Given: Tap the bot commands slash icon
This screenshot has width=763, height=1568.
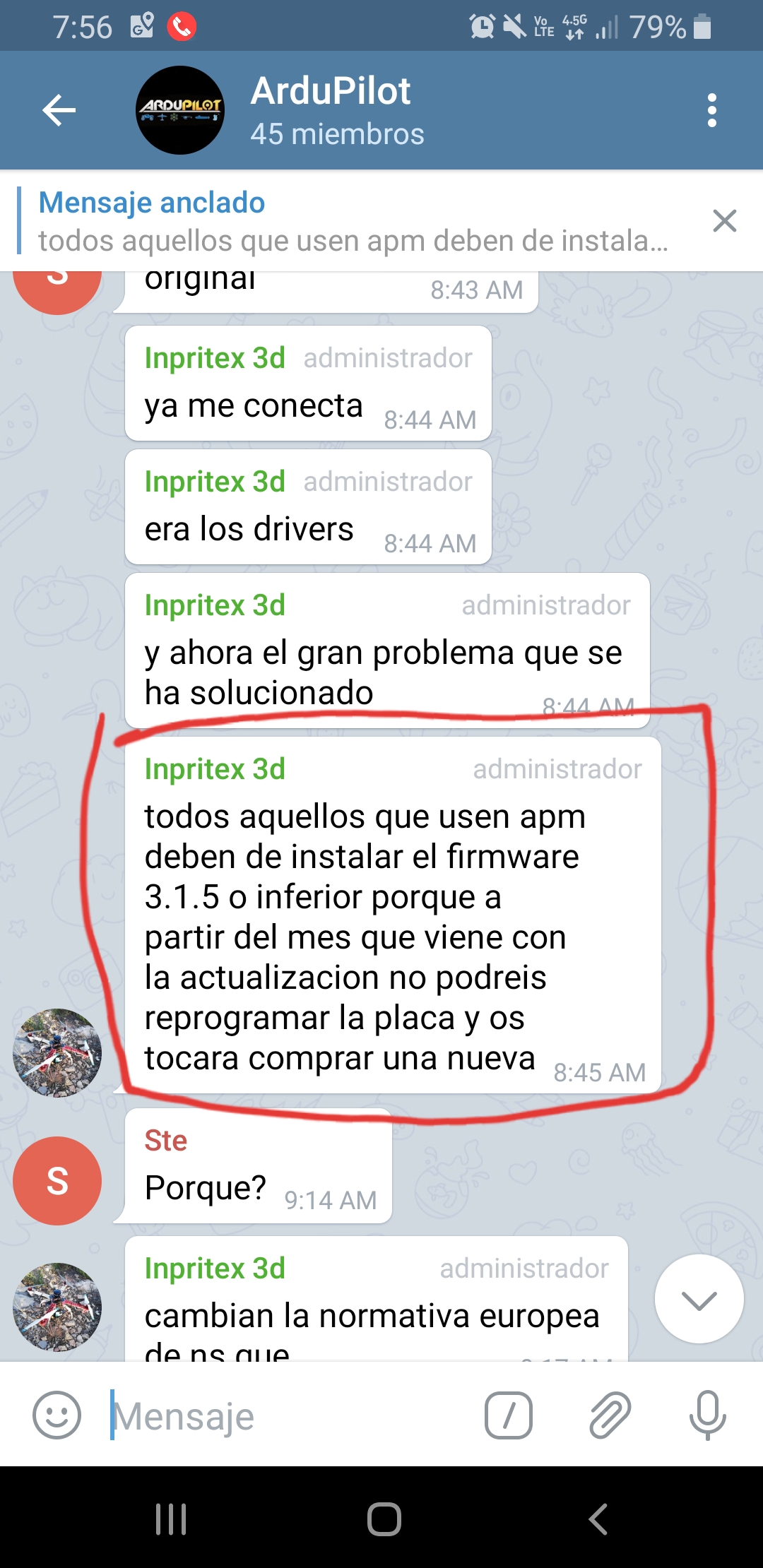Looking at the screenshot, I should point(509,1415).
